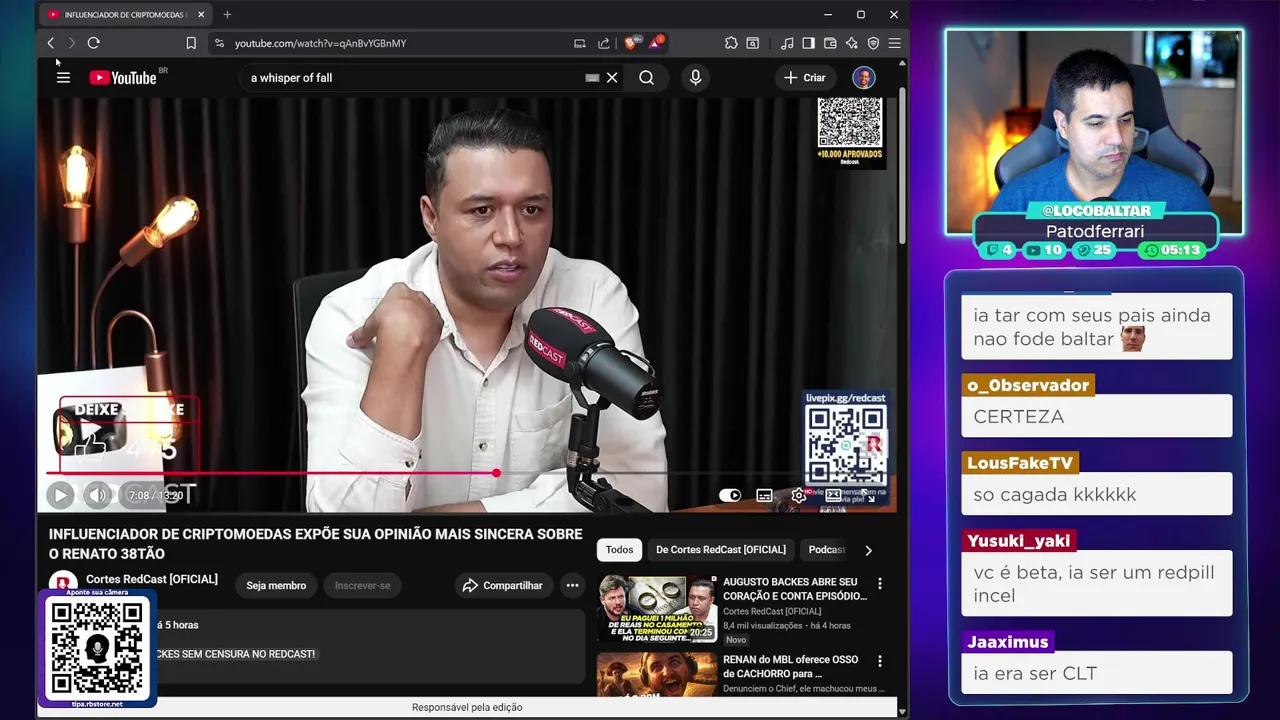1280x720 pixels.
Task: Click the video time display 7:08 / 13:20
Action: 155,496
